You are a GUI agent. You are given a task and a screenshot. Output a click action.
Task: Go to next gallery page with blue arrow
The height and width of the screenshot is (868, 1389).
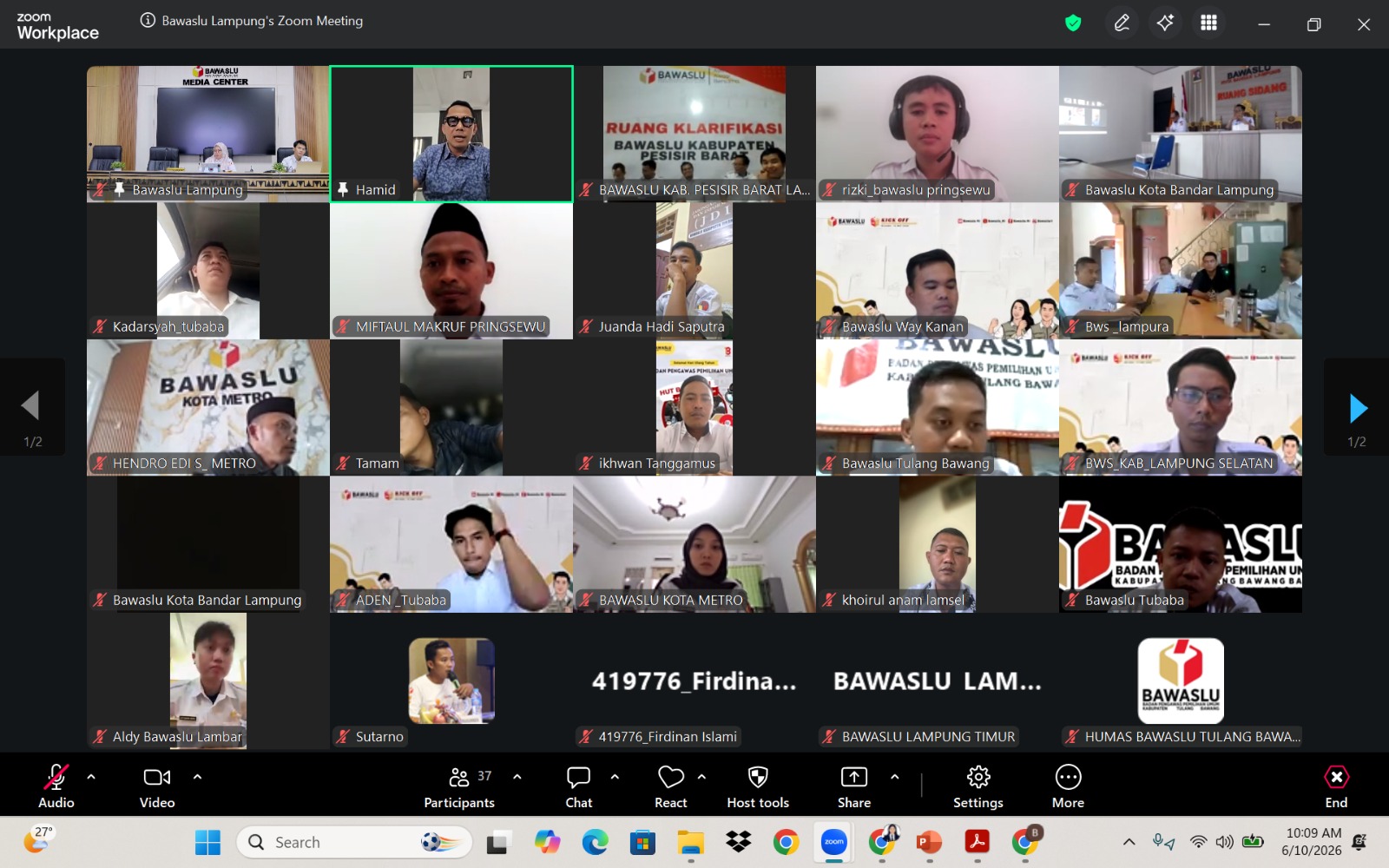coord(1358,408)
